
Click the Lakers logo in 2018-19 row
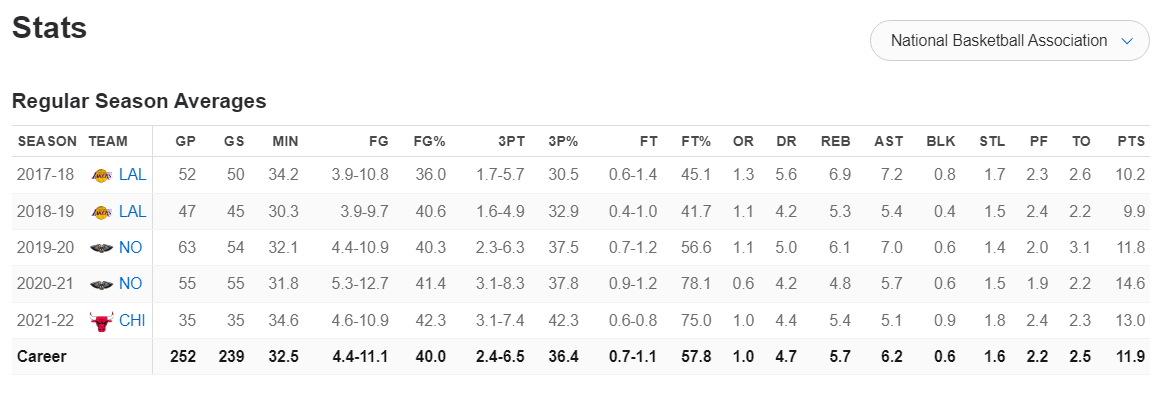pyautogui.click(x=101, y=211)
